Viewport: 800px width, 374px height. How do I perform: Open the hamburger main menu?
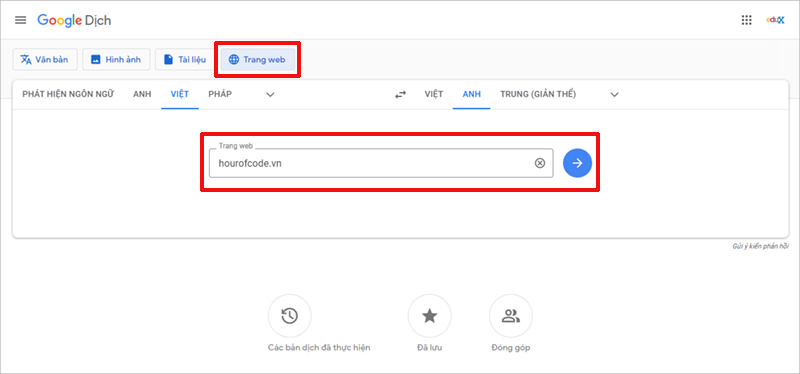pos(20,20)
